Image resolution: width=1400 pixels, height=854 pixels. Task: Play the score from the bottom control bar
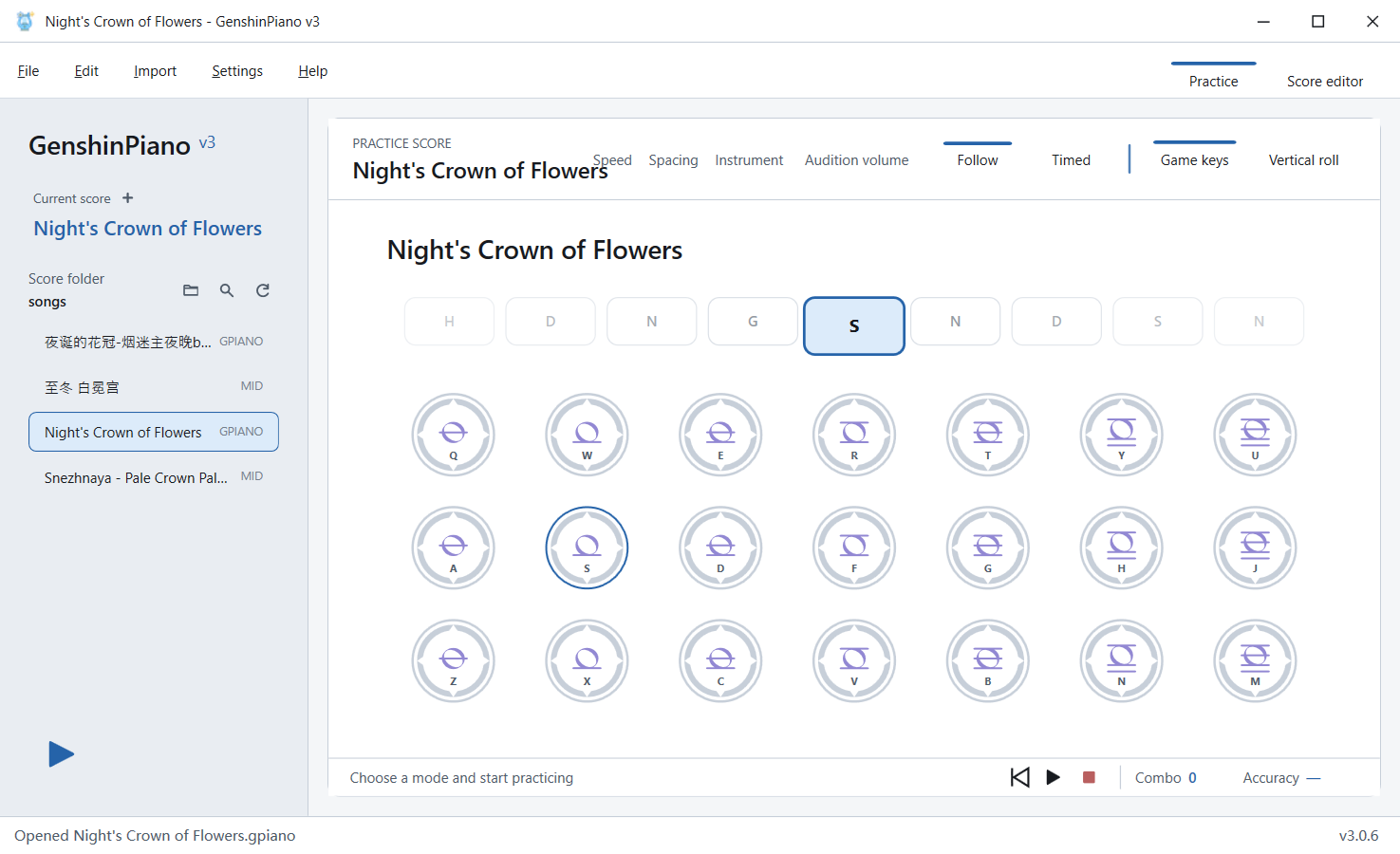[x=1054, y=777]
